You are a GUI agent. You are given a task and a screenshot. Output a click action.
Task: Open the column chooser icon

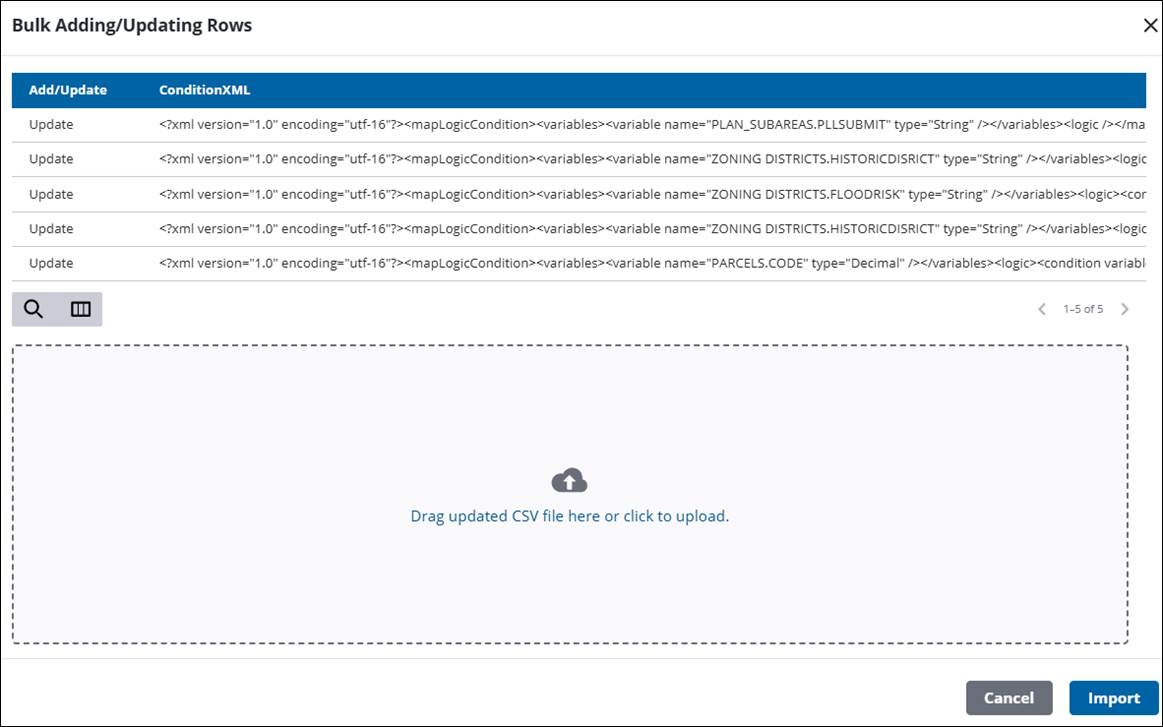click(x=80, y=309)
